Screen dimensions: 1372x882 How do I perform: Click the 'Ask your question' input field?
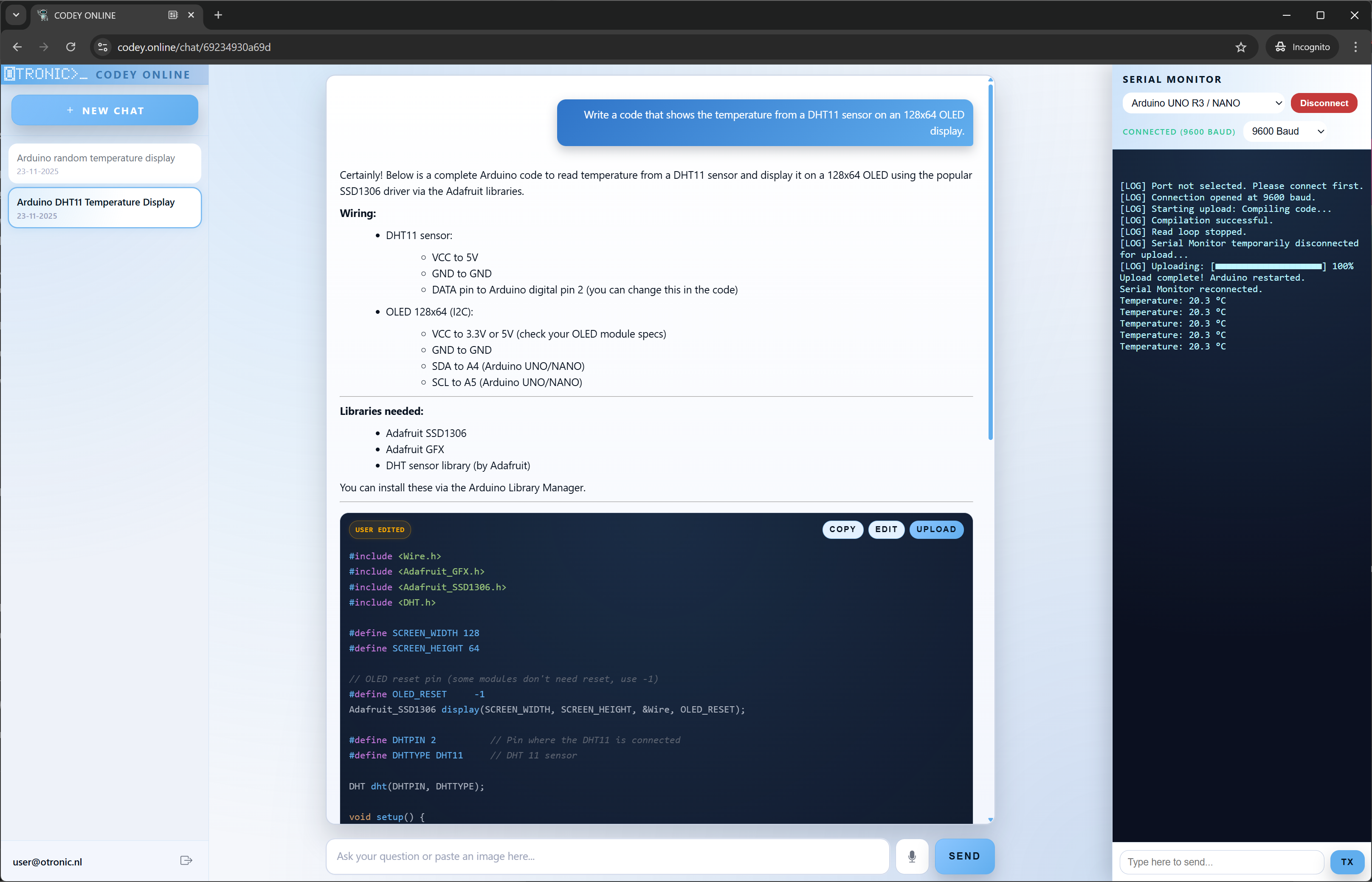point(607,856)
